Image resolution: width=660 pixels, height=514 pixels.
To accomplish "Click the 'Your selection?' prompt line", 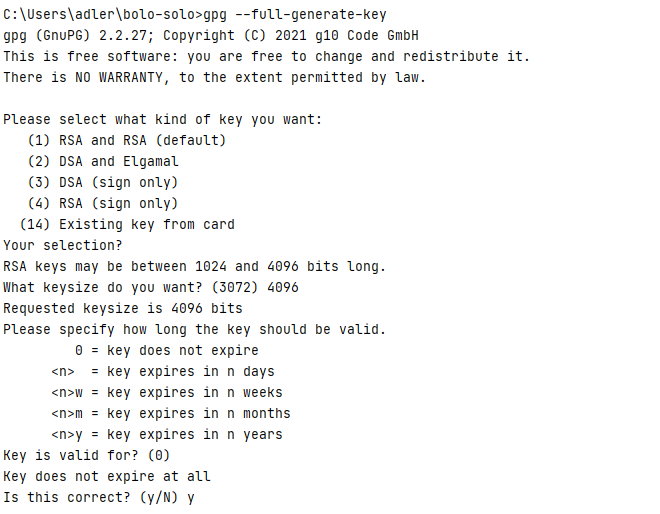I will point(63,245).
